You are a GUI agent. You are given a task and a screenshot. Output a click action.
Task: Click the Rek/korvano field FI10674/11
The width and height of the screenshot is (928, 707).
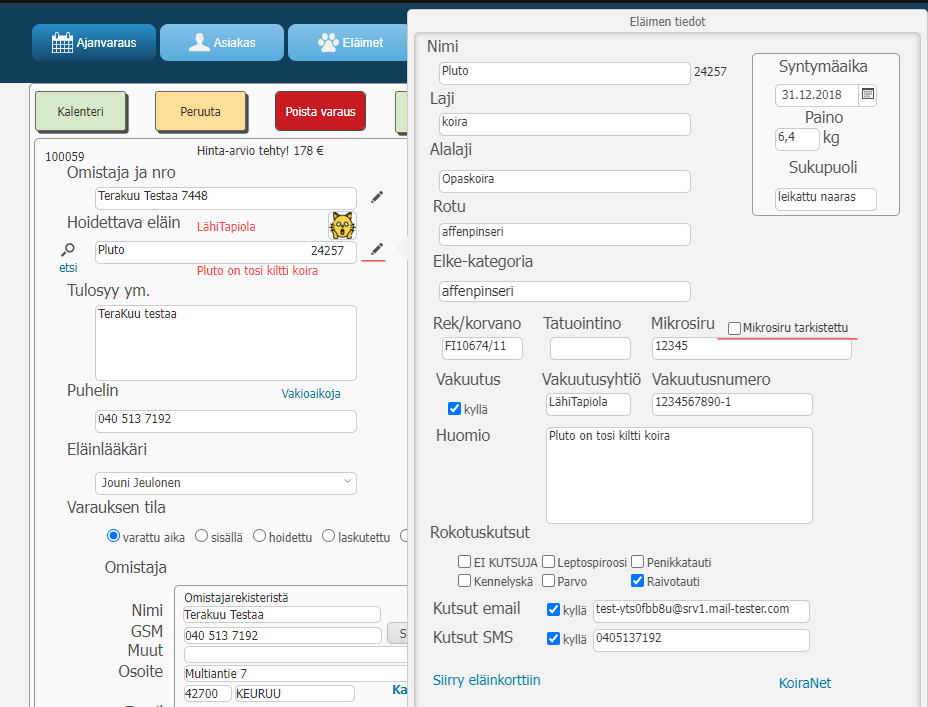(x=482, y=348)
